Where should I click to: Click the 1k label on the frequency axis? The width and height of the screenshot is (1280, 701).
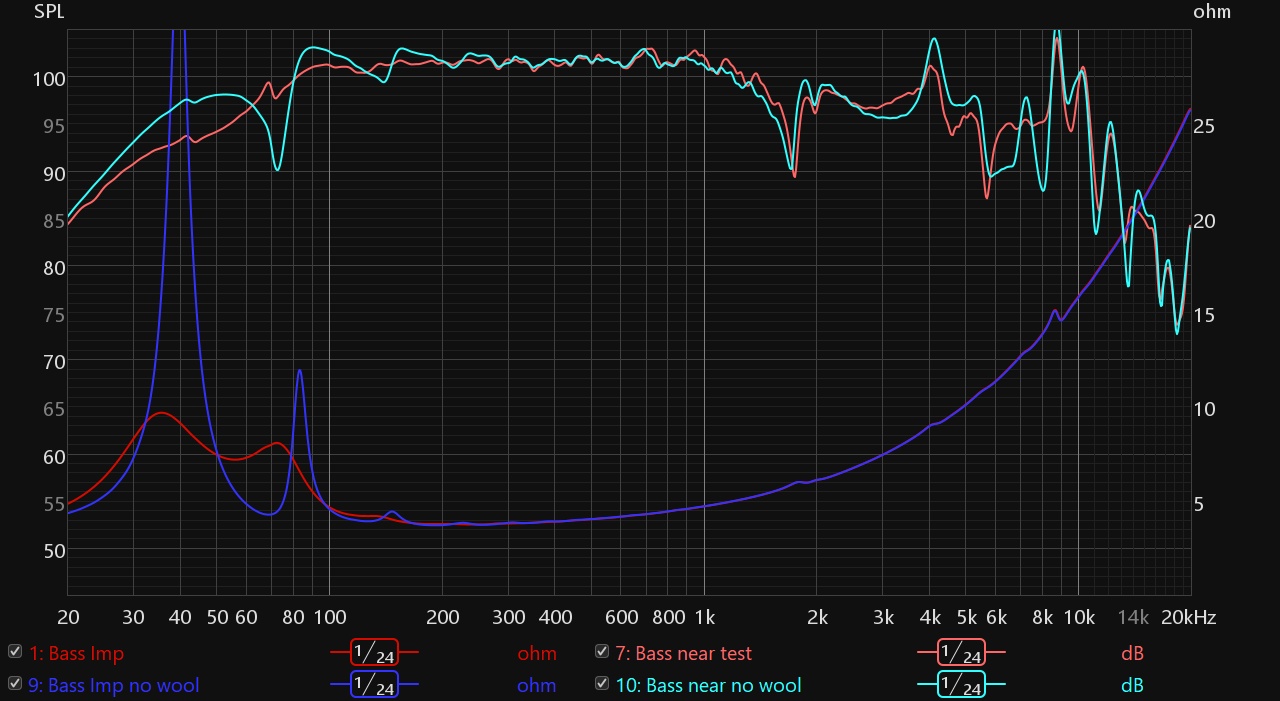[704, 618]
